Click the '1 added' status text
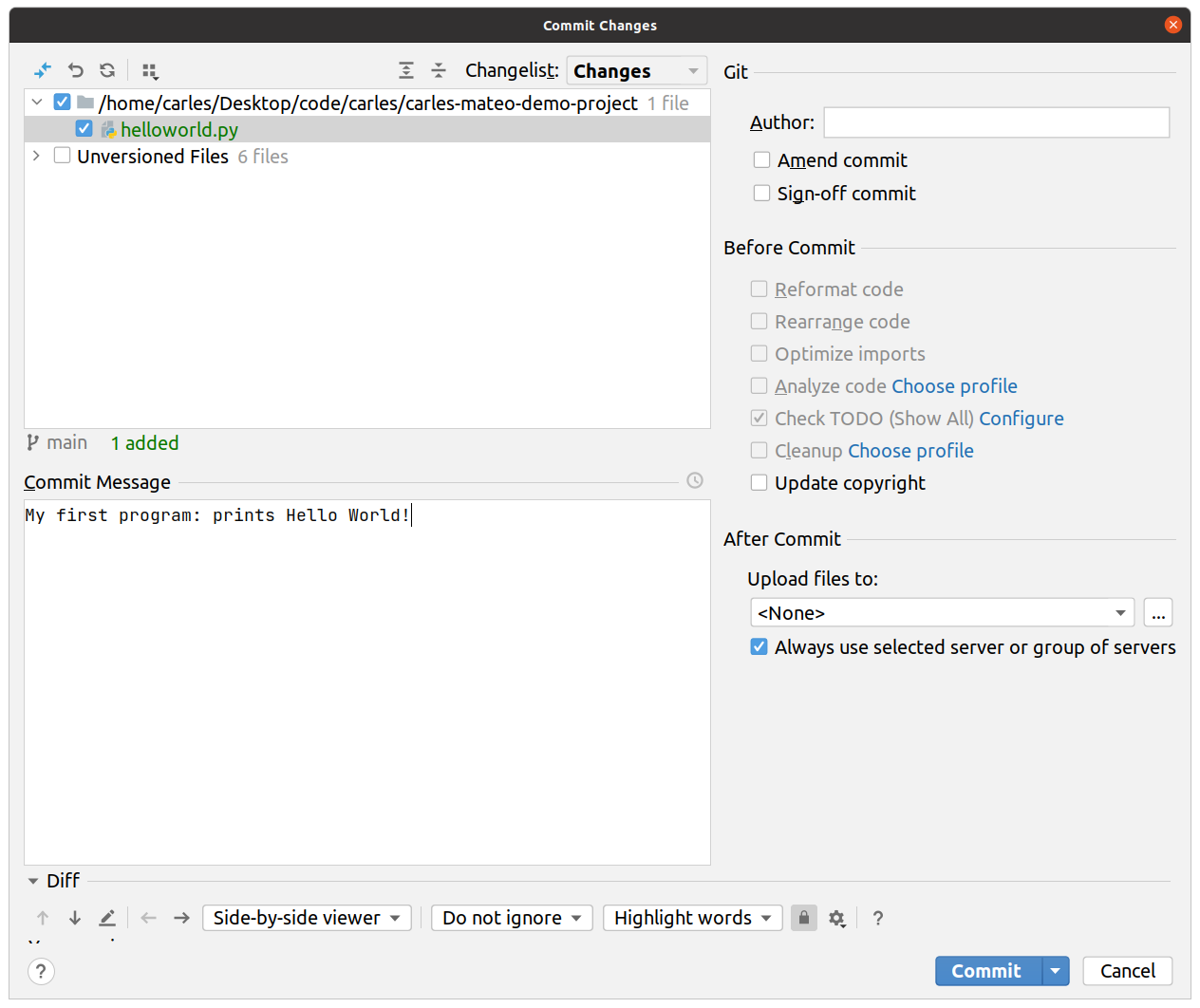This screenshot has width=1200, height=1008. (144, 443)
